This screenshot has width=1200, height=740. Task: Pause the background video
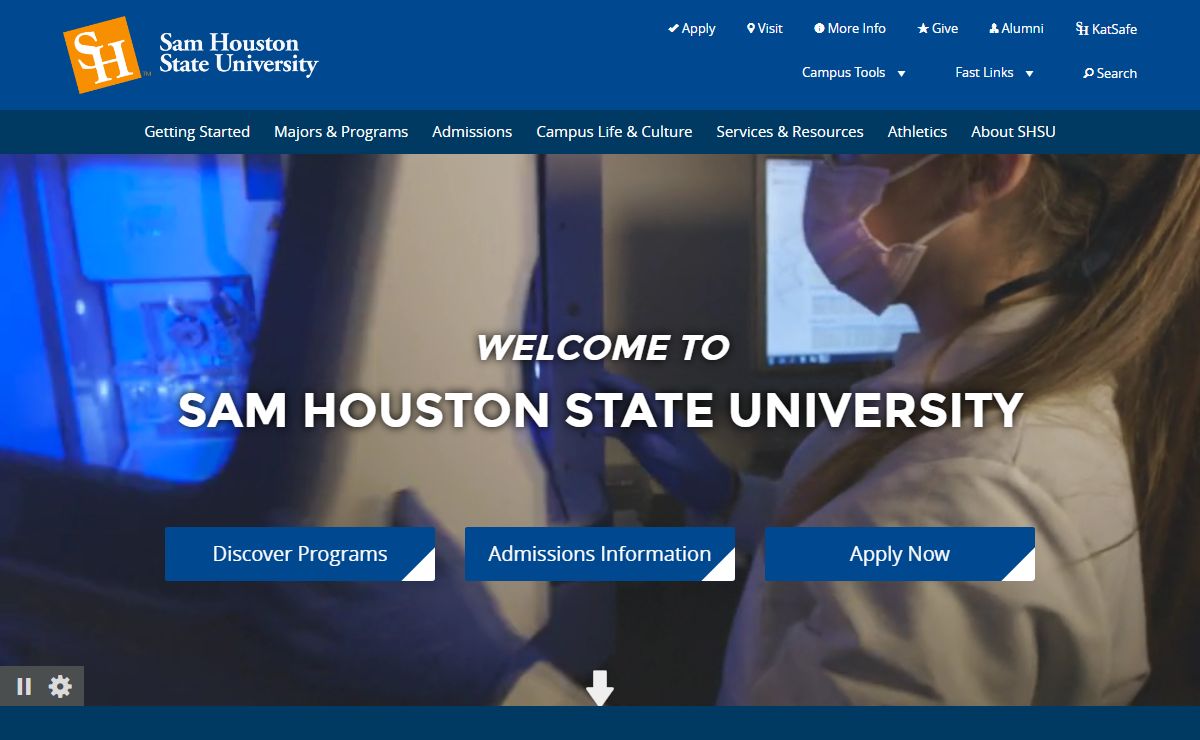(x=24, y=687)
